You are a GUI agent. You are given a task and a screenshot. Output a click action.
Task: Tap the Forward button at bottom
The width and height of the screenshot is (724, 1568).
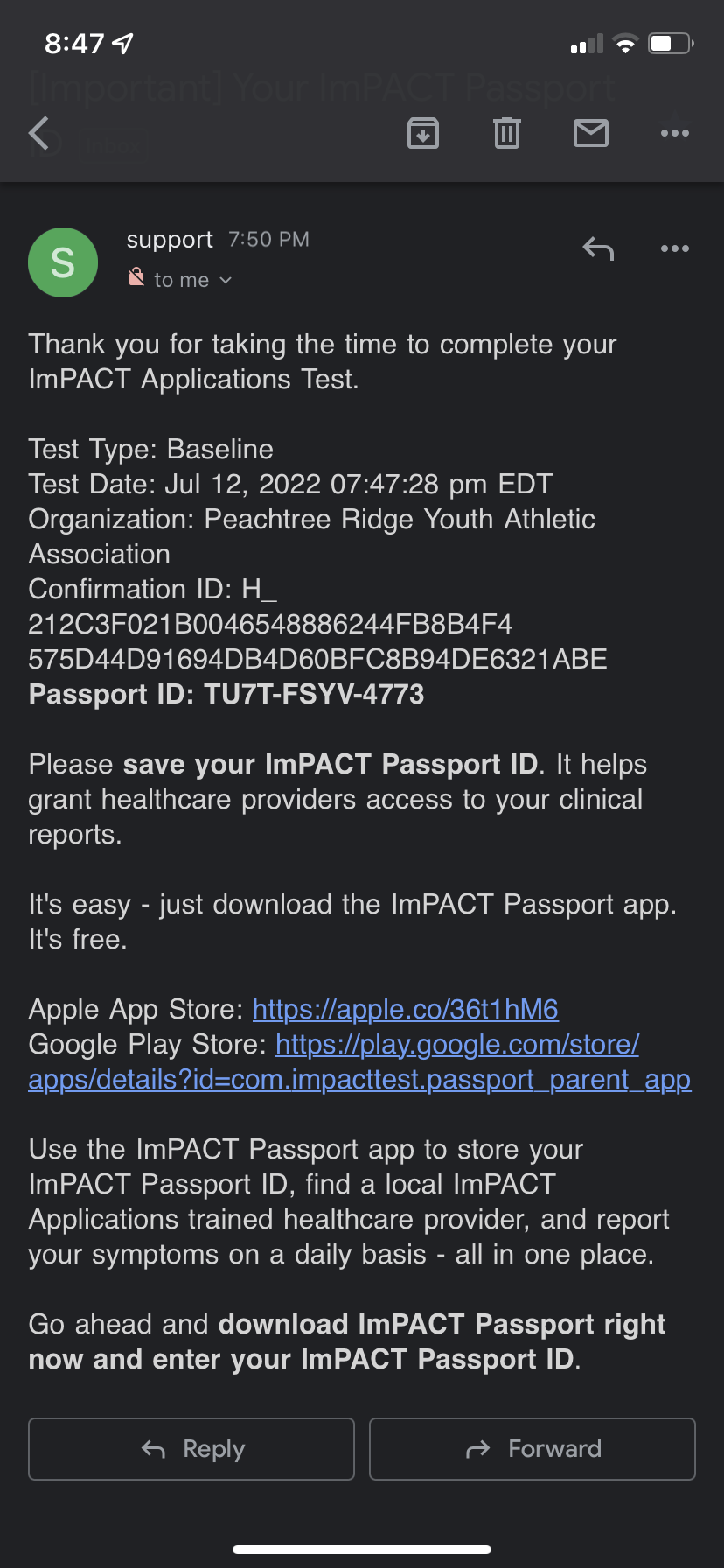click(533, 1449)
